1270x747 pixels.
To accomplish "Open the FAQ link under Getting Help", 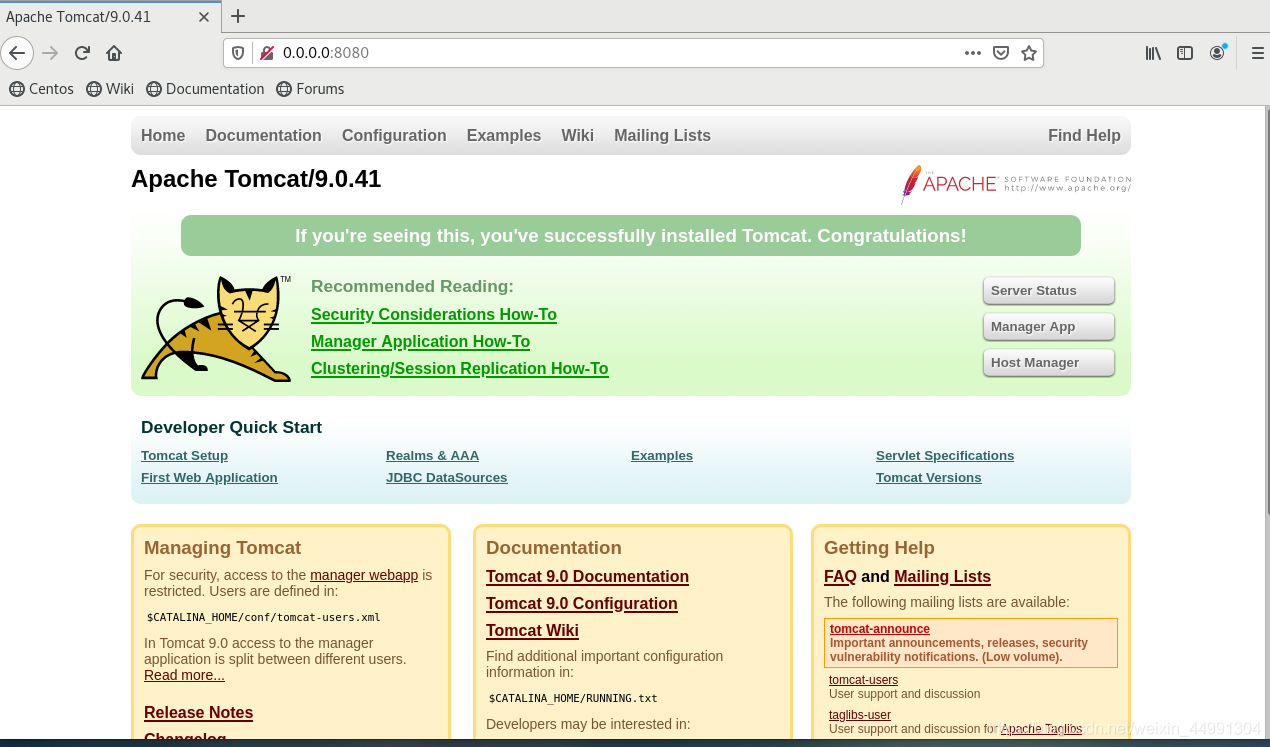I will click(840, 577).
